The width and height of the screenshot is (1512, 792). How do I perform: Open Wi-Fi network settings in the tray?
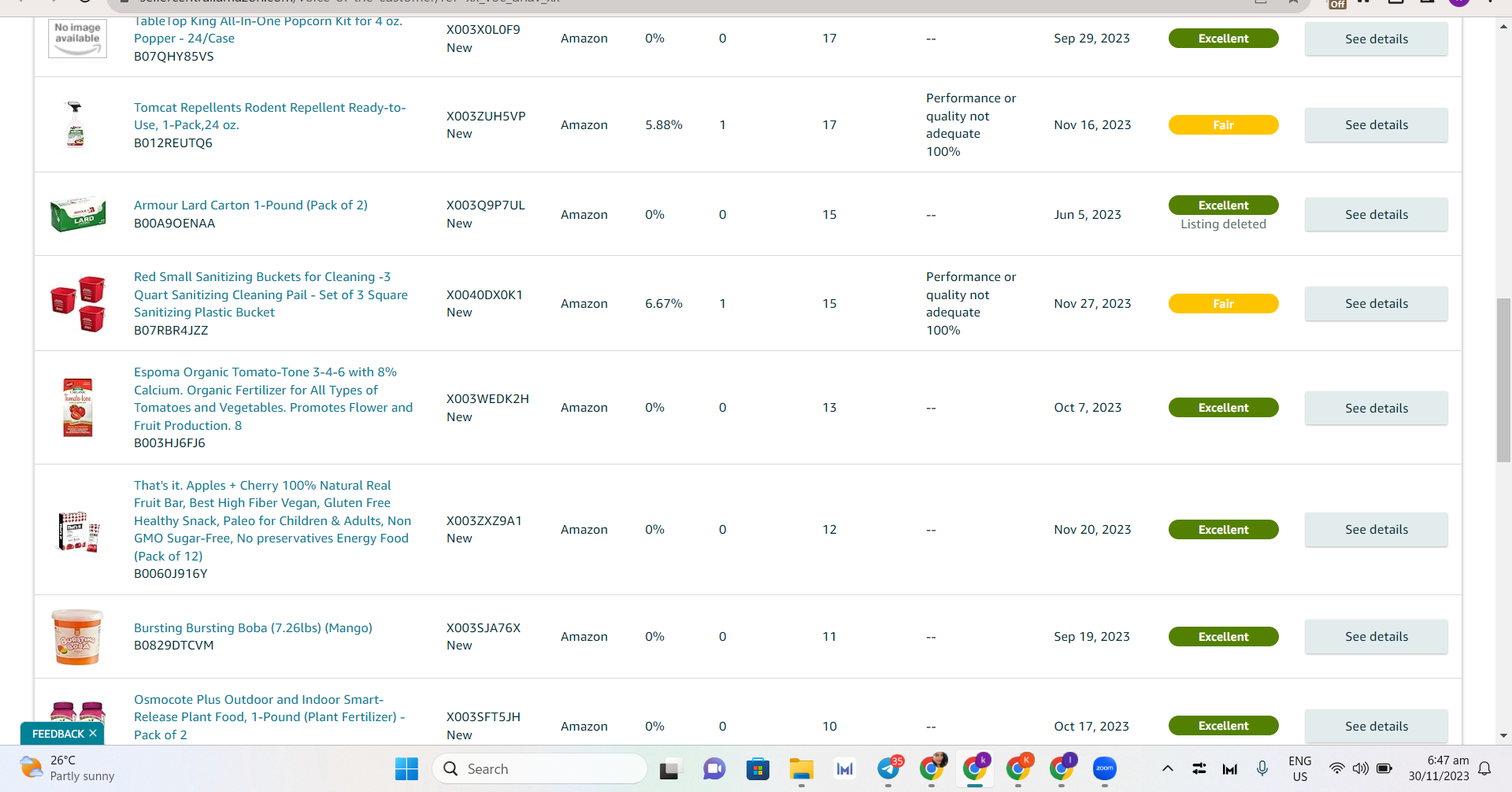pos(1336,768)
